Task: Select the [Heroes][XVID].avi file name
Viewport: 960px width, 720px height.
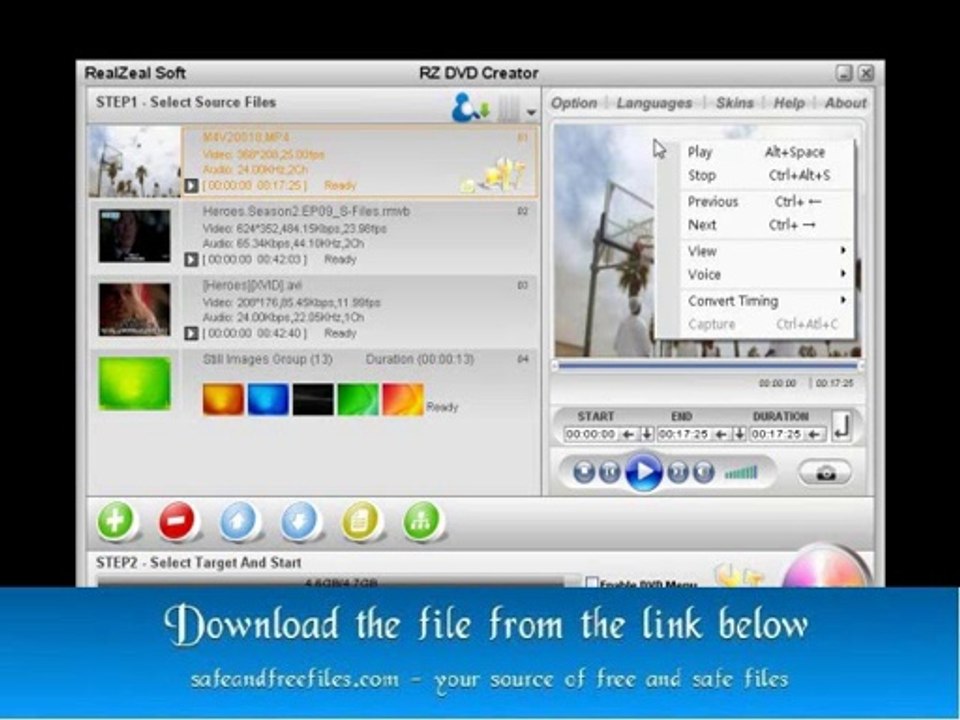Action: 252,285
